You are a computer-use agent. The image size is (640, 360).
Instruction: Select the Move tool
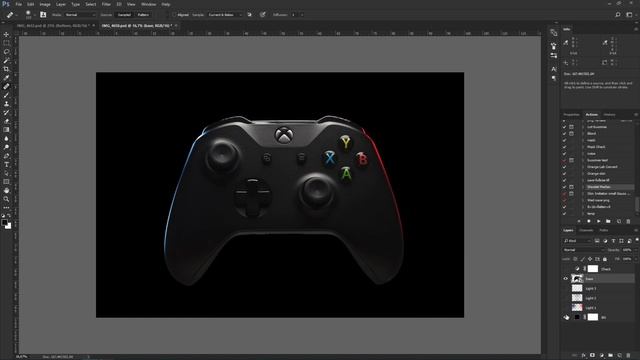point(6,34)
